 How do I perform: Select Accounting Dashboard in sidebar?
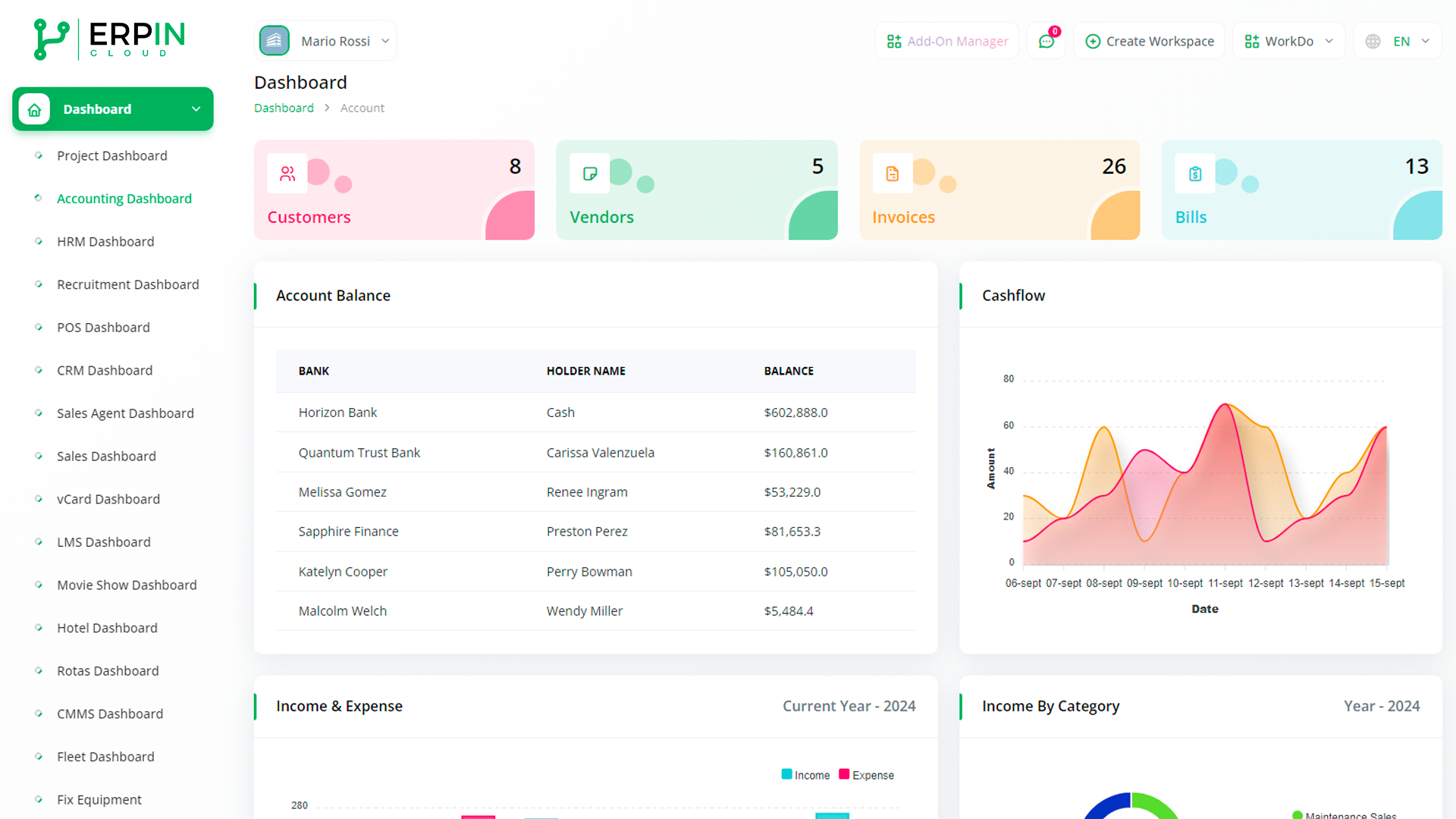coord(124,198)
